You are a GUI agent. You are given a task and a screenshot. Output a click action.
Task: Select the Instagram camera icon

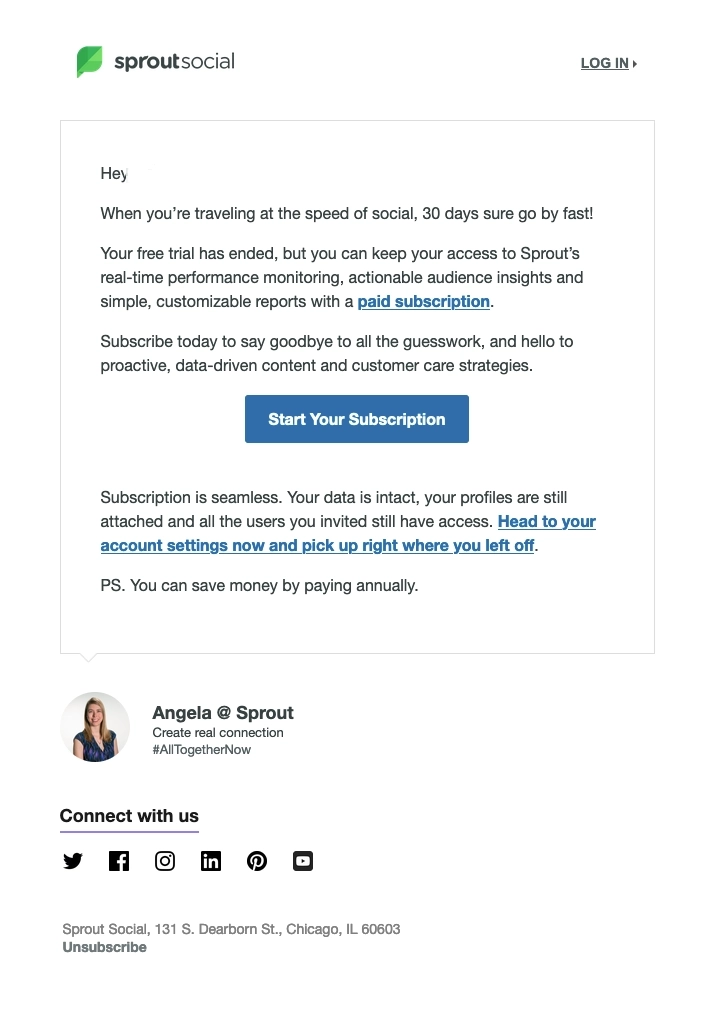tap(165, 860)
